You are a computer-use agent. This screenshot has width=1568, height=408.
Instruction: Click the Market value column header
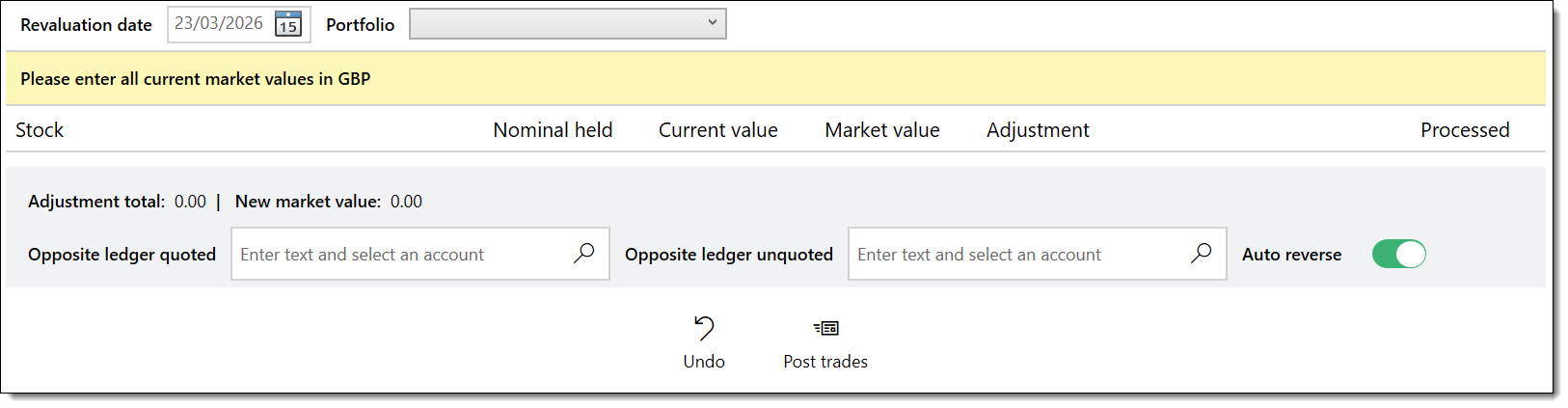coord(881,130)
